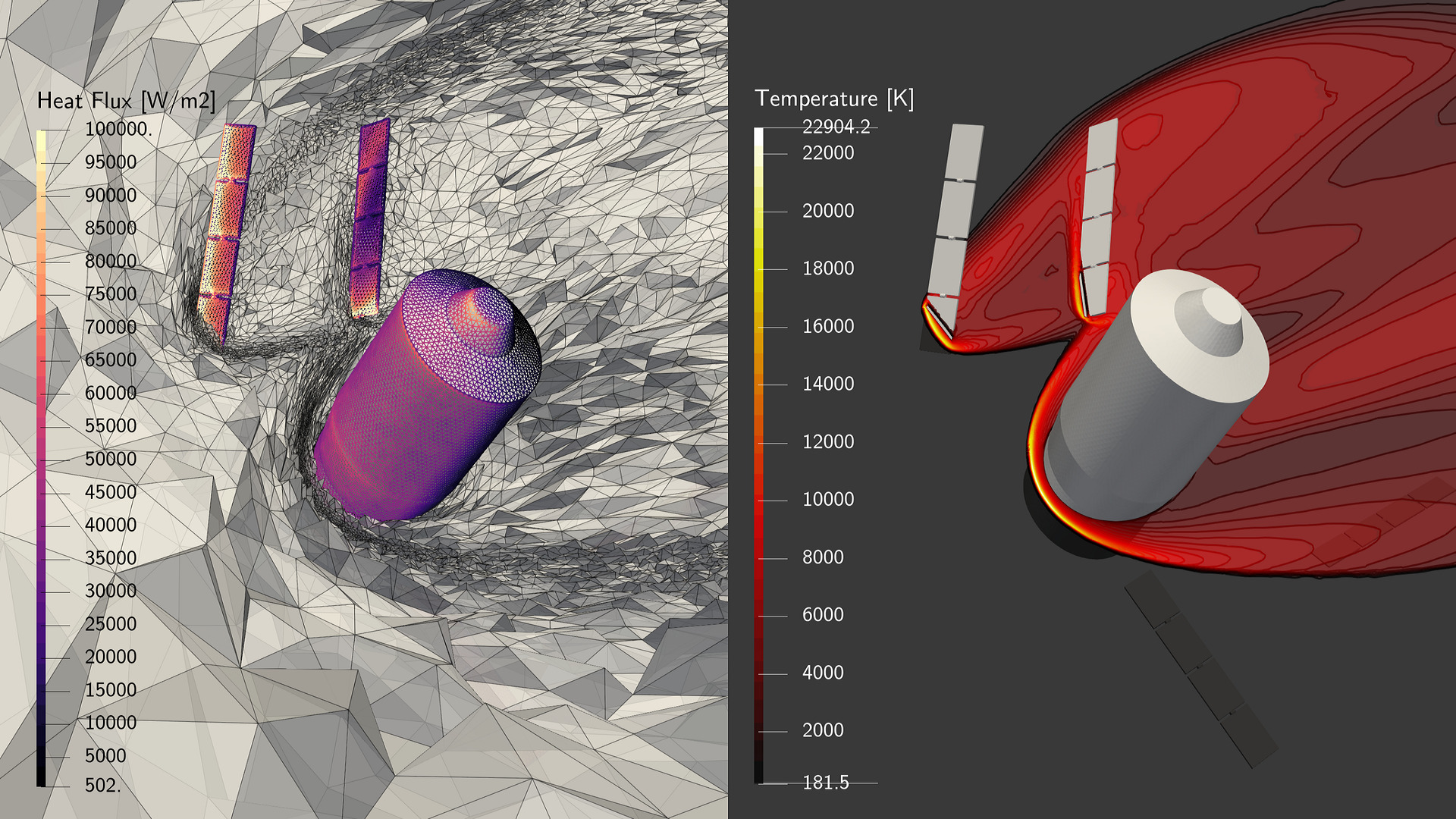This screenshot has width=1456, height=819.
Task: Click the right heat-flux solar panel
Action: point(370,220)
